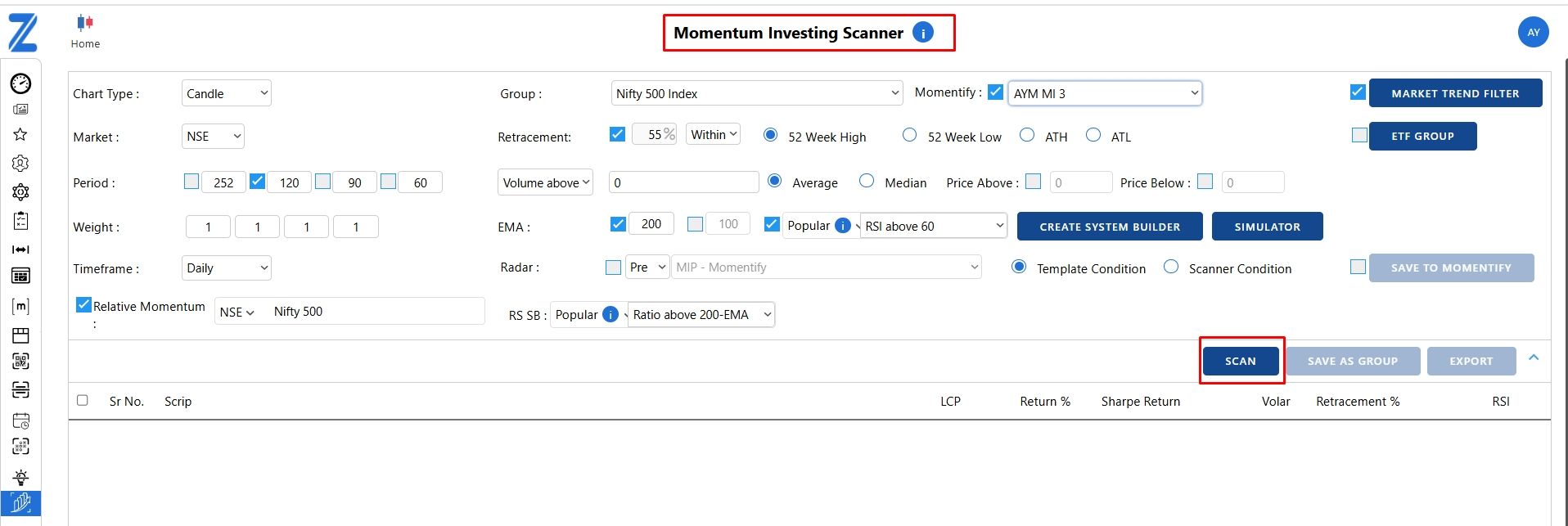This screenshot has height=526, width=1568.
Task: Open the Chart Type Candle dropdown
Action: pyautogui.click(x=227, y=93)
